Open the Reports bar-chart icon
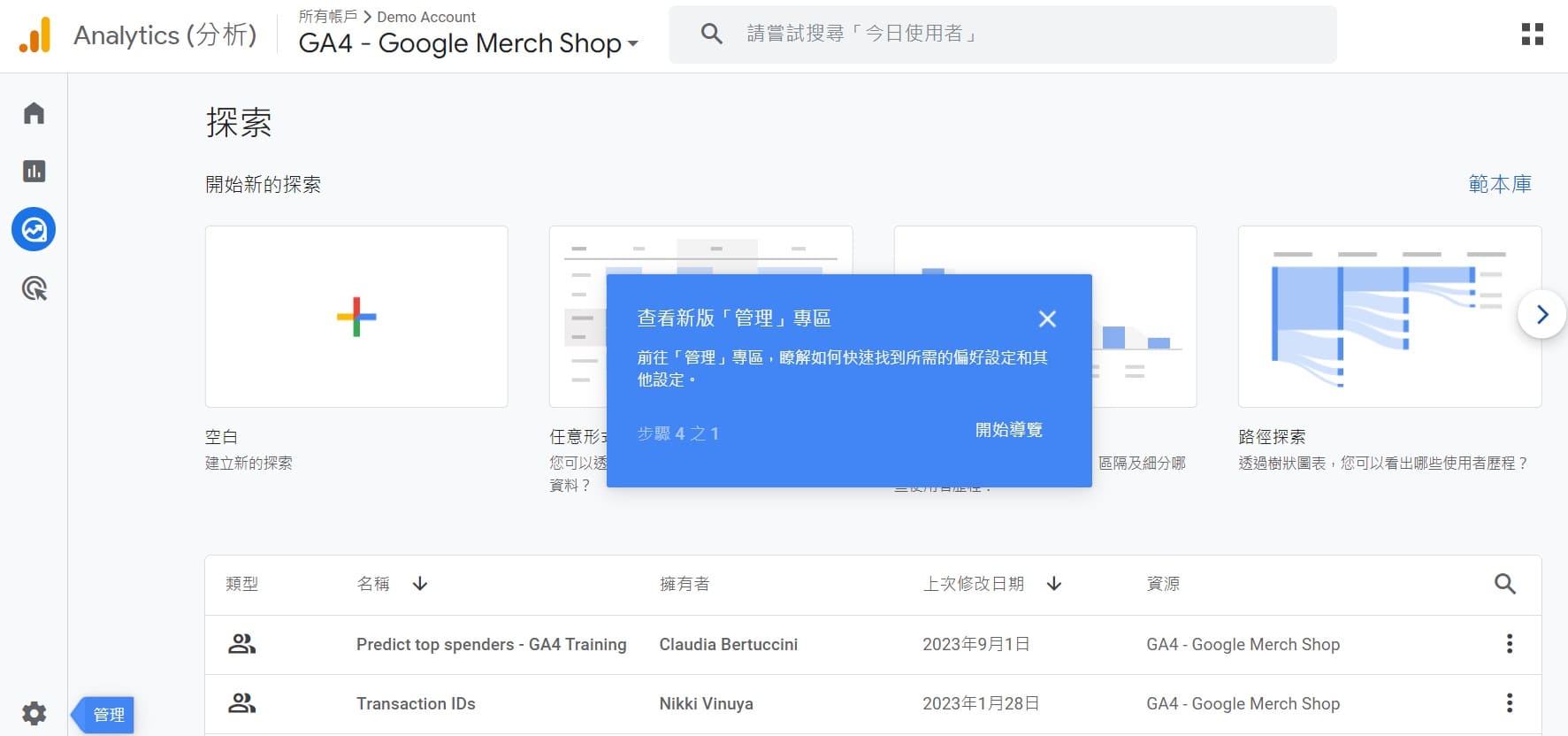Screen dimensions: 1568x736 [34, 171]
